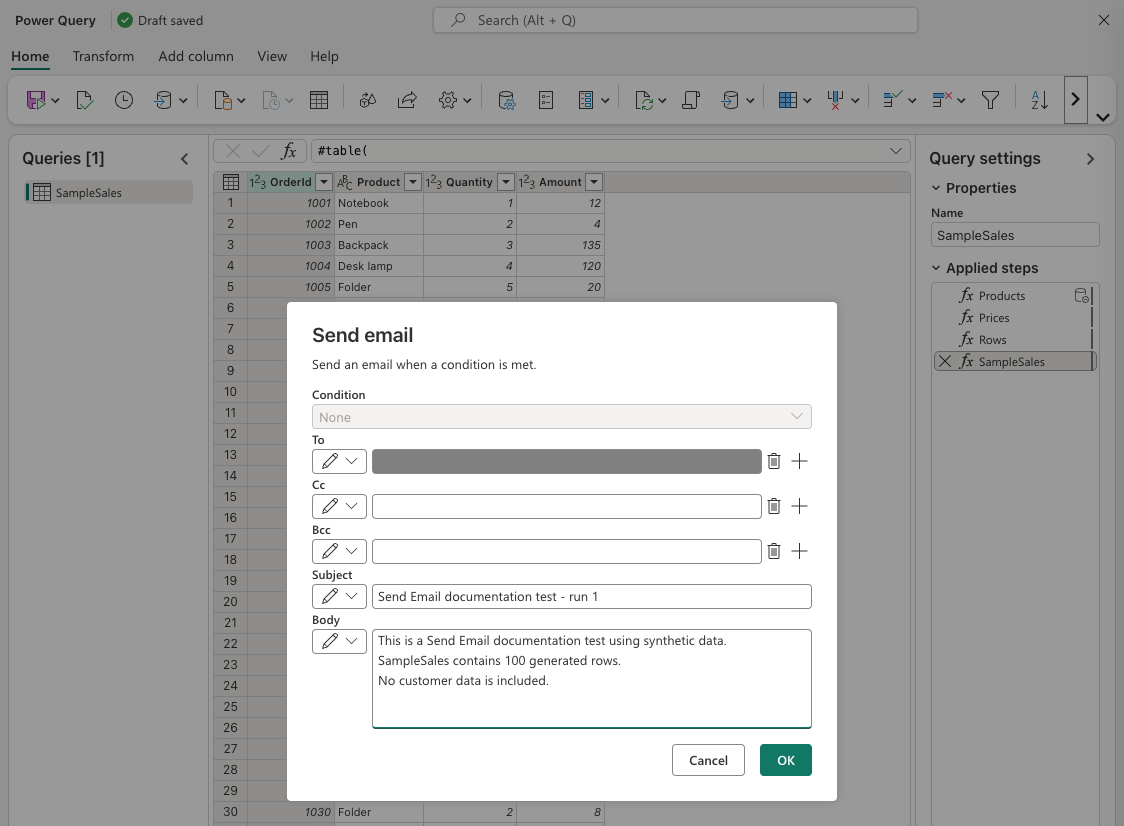The height and width of the screenshot is (826, 1124).
Task: Collapse the Properties section
Action: click(935, 188)
